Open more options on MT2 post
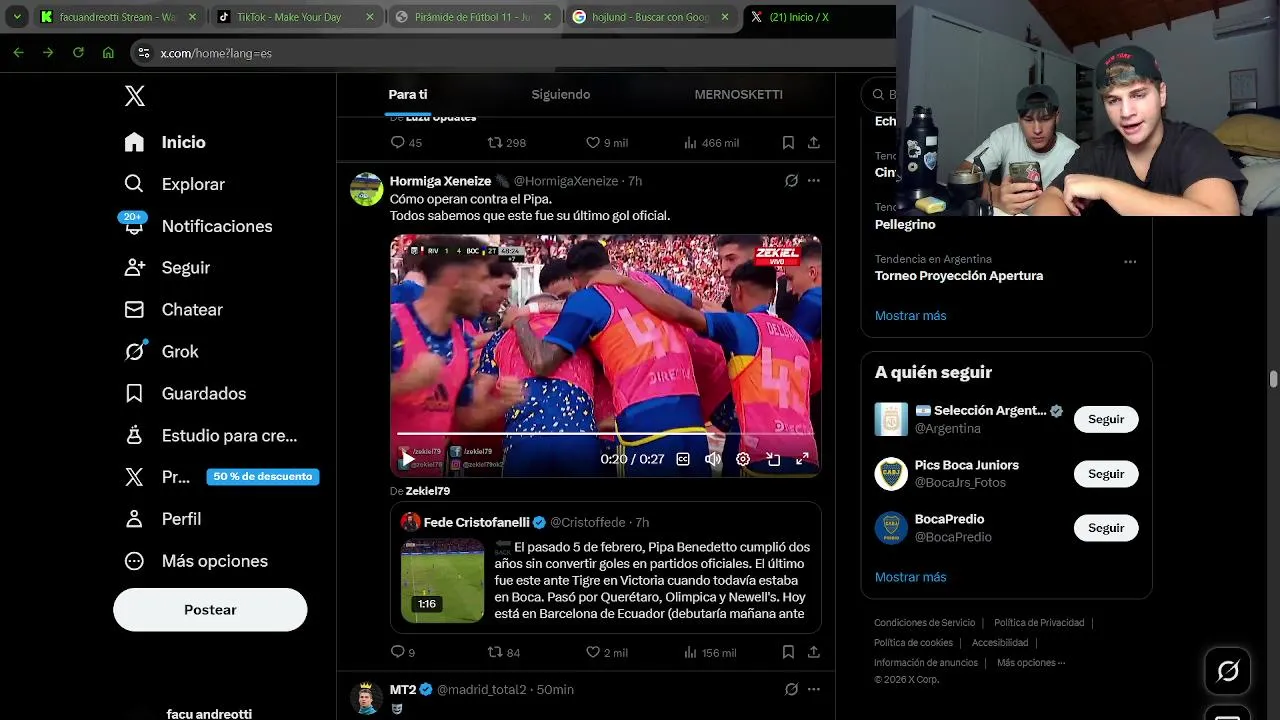 814,689
